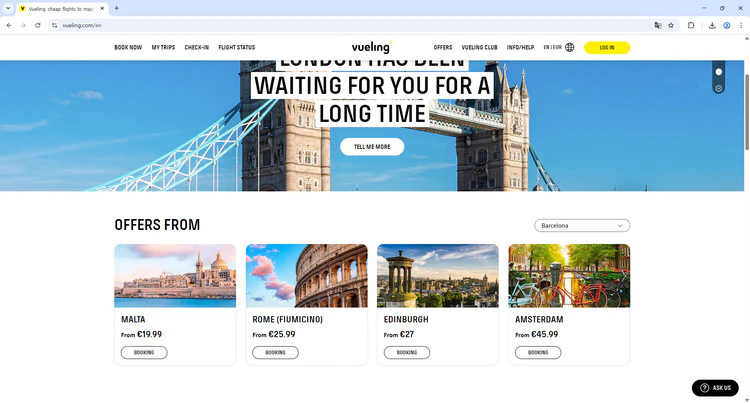Click the Amsterdam bicycles offer thumbnail
Screen dimensions: 750x403
tap(569, 276)
